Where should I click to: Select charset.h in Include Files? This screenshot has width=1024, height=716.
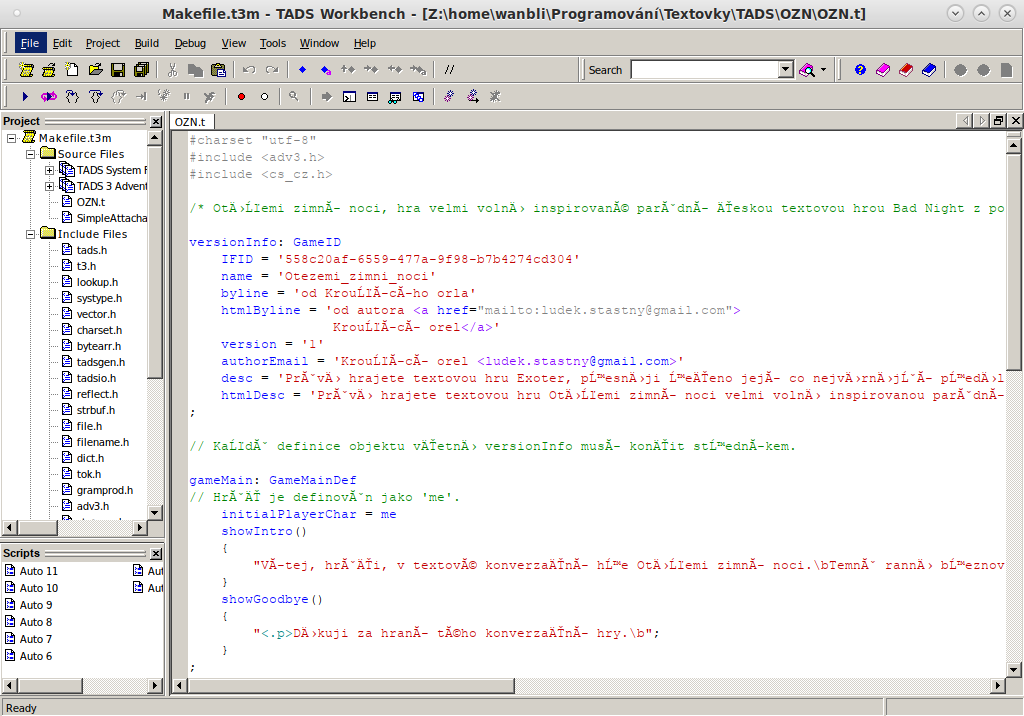tap(98, 330)
